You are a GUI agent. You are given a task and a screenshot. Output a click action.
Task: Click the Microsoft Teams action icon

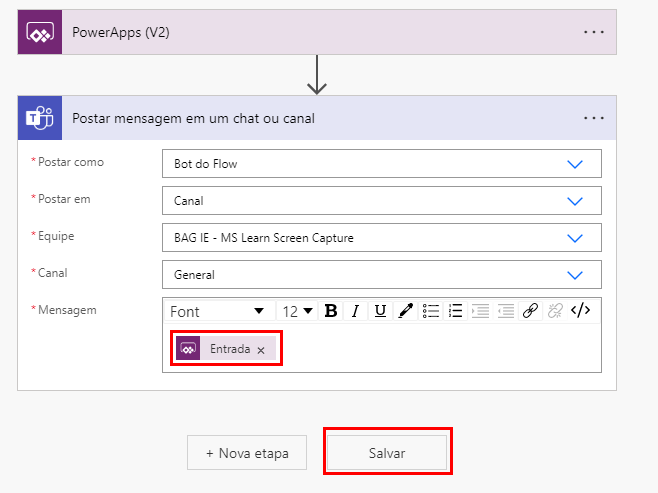click(x=40, y=118)
